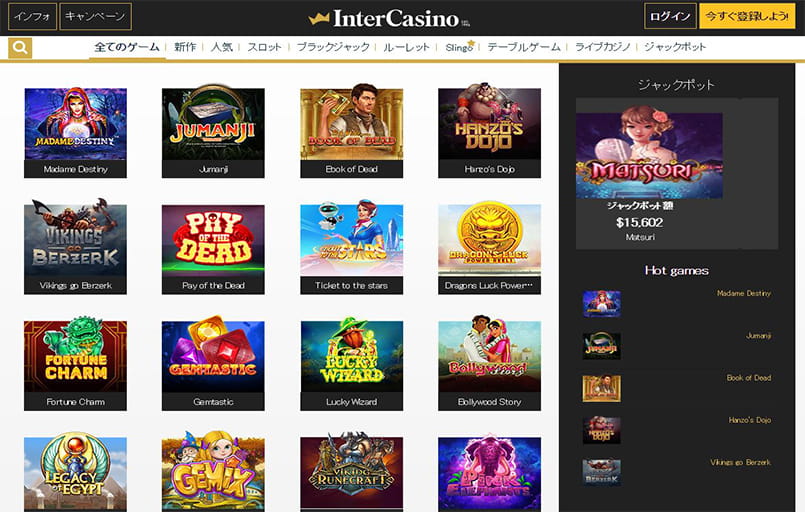Open the Madame Destiny game thumbnail in grid

[75, 124]
